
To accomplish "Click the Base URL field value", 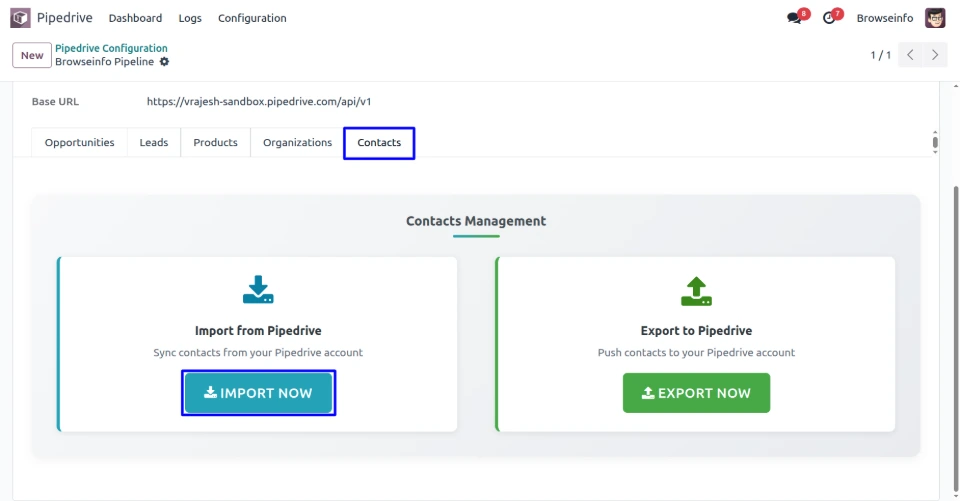I will [259, 101].
